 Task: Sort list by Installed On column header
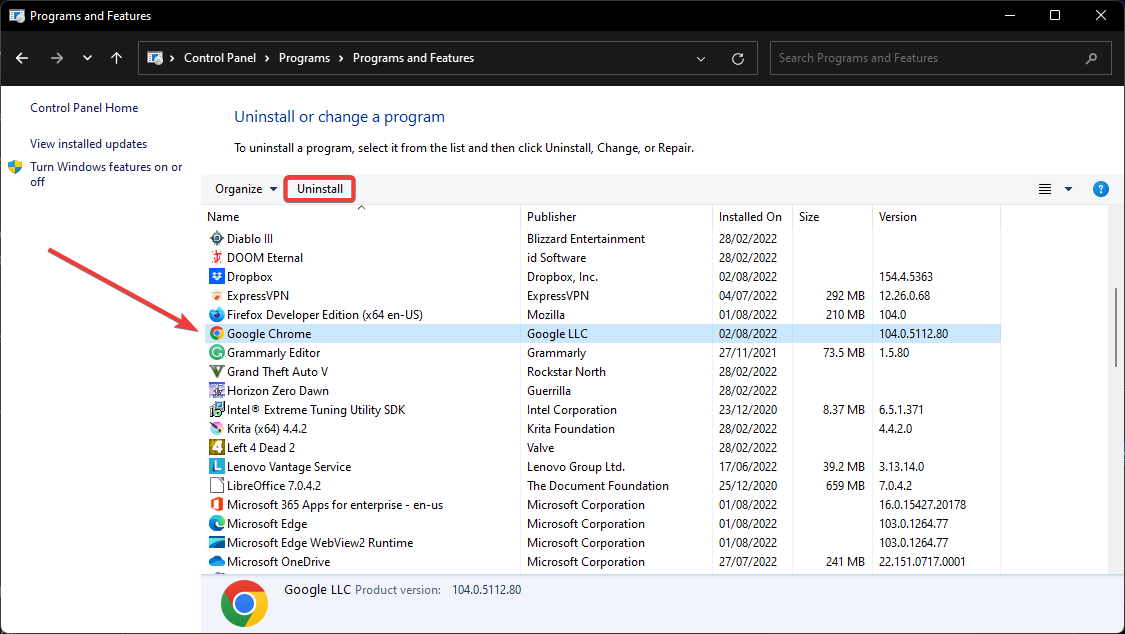click(x=753, y=217)
